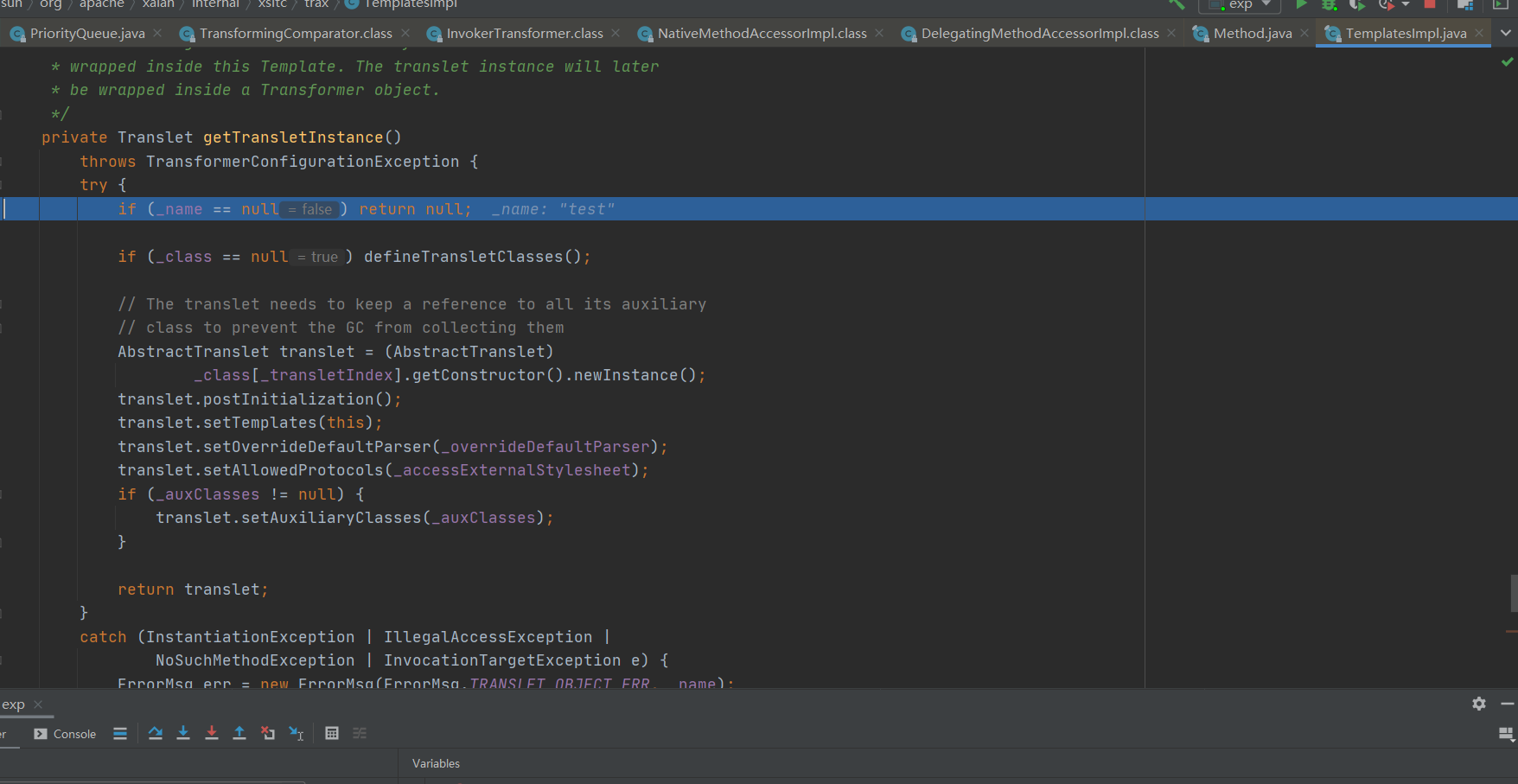
Task: Click the Step Over debugger icon
Action: click(156, 733)
